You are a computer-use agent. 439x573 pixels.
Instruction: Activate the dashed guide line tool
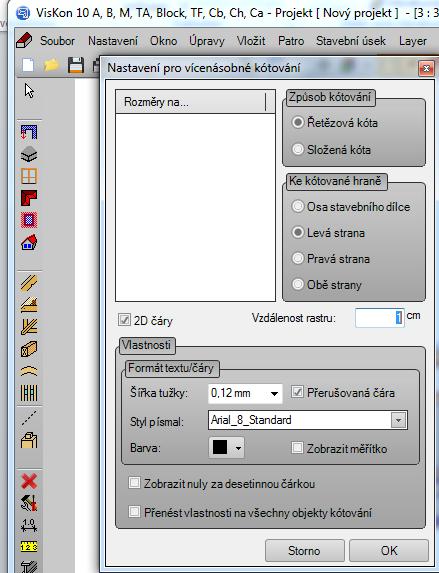(29, 418)
